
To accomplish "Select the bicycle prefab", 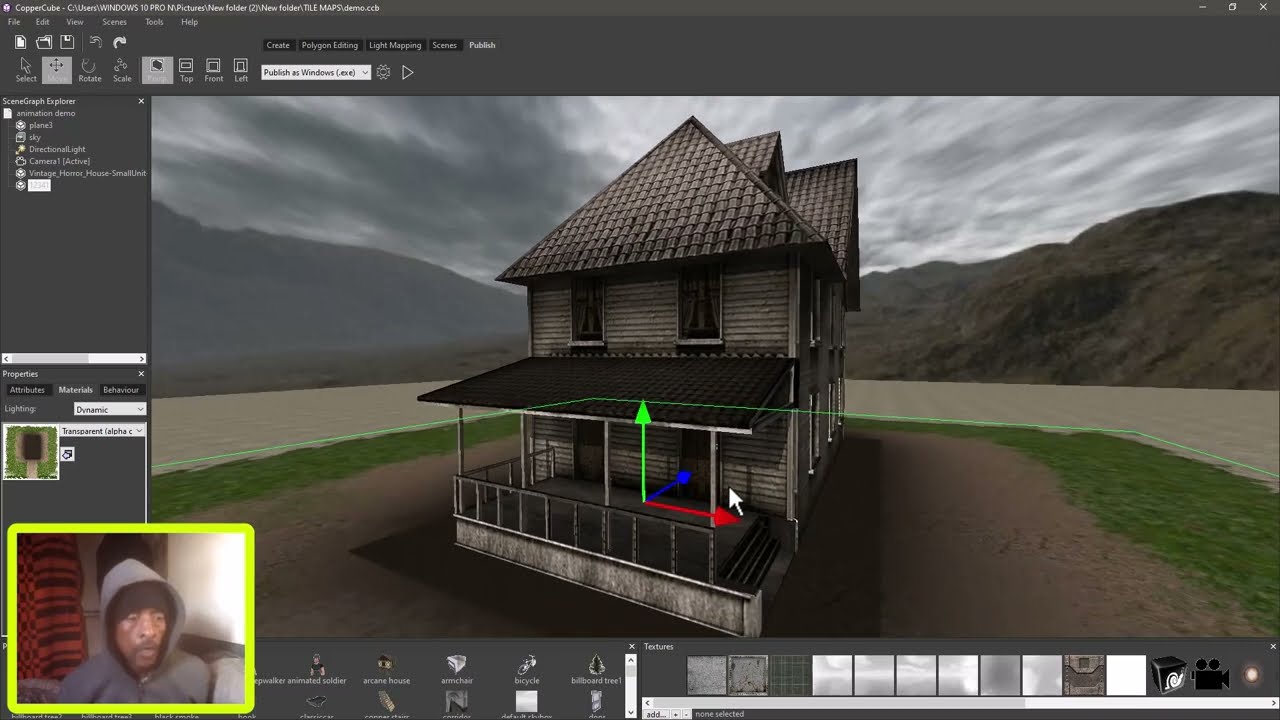I will [x=527, y=670].
